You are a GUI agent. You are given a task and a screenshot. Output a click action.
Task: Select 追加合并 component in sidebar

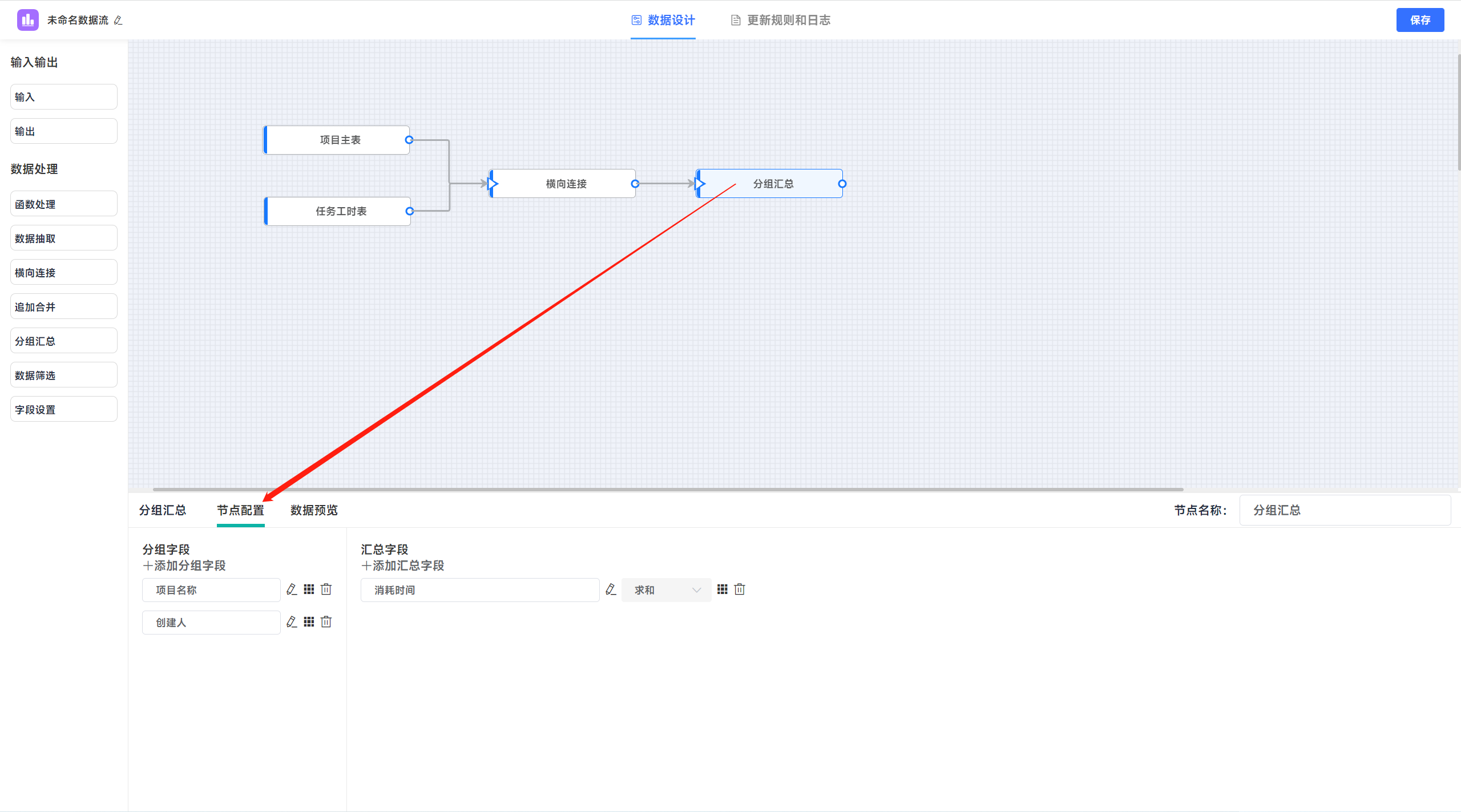pyautogui.click(x=64, y=306)
